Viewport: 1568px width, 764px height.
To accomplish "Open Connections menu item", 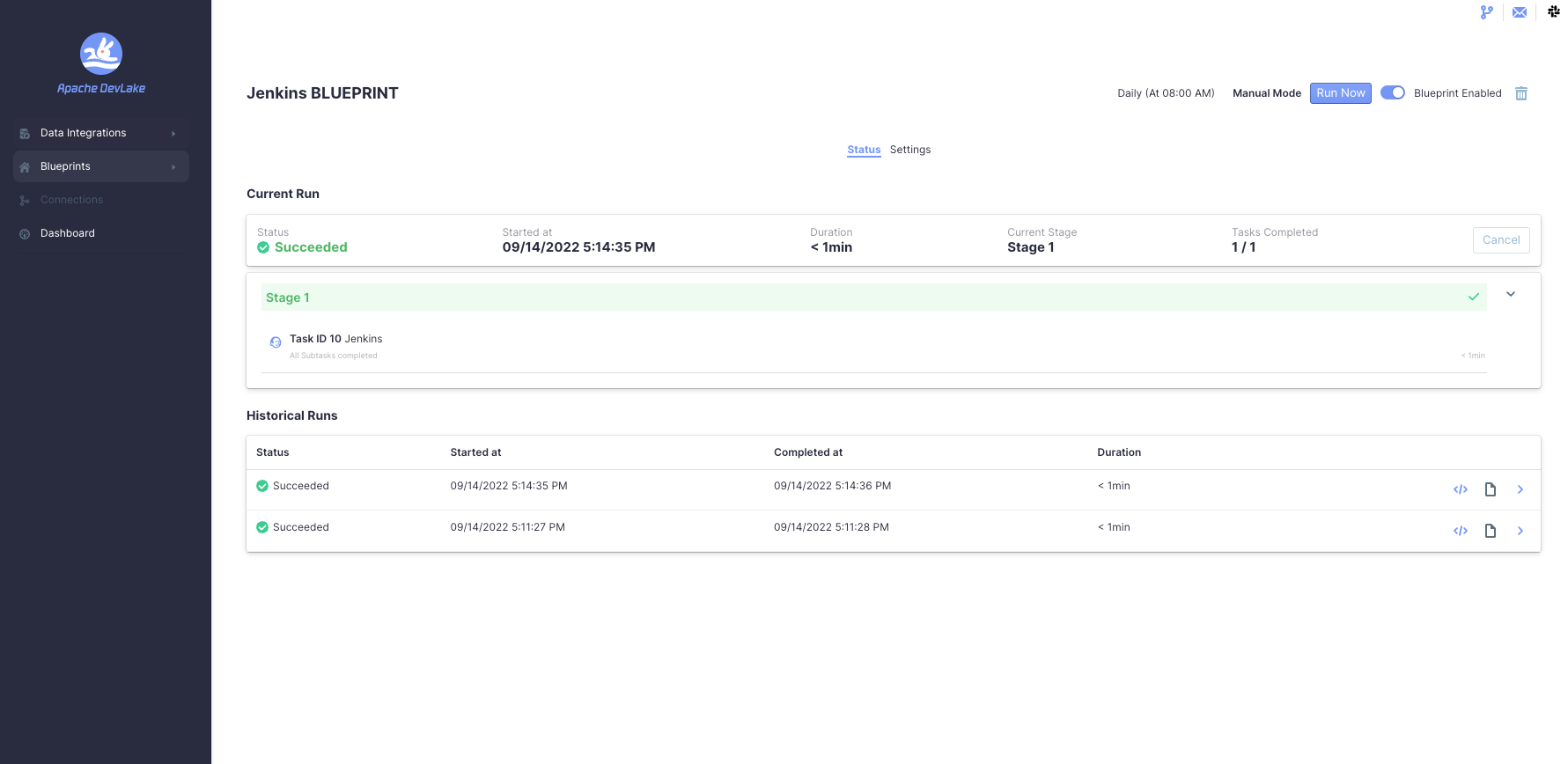I will tap(101, 200).
